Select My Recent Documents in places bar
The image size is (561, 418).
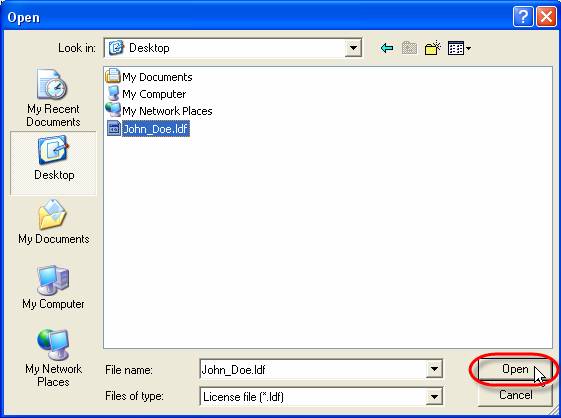point(53,98)
